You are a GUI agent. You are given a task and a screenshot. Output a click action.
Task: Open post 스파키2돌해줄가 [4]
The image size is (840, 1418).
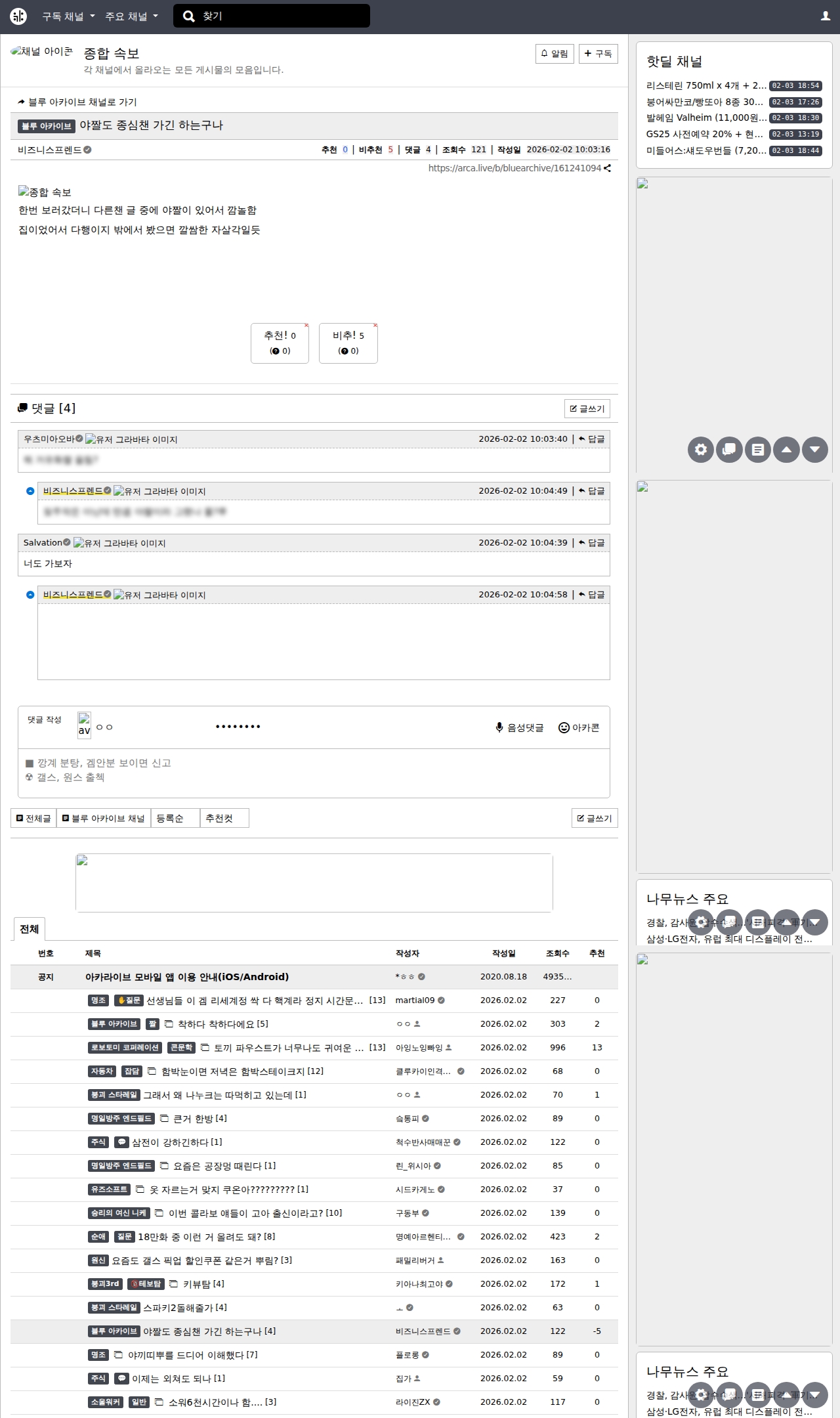pyautogui.click(x=185, y=1308)
